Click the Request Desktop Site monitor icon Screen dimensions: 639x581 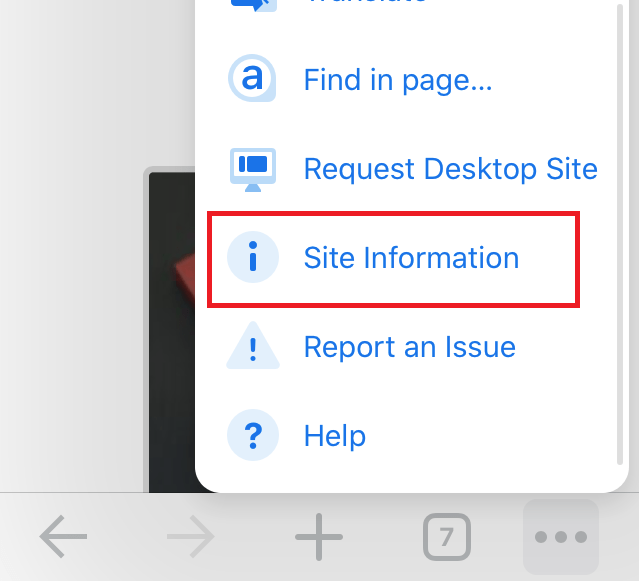253,169
